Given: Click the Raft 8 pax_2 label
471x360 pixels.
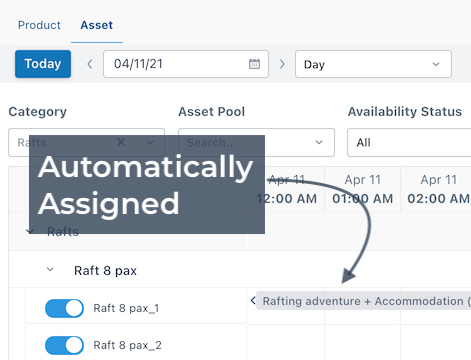Looking at the screenshot, I should (x=127, y=345).
